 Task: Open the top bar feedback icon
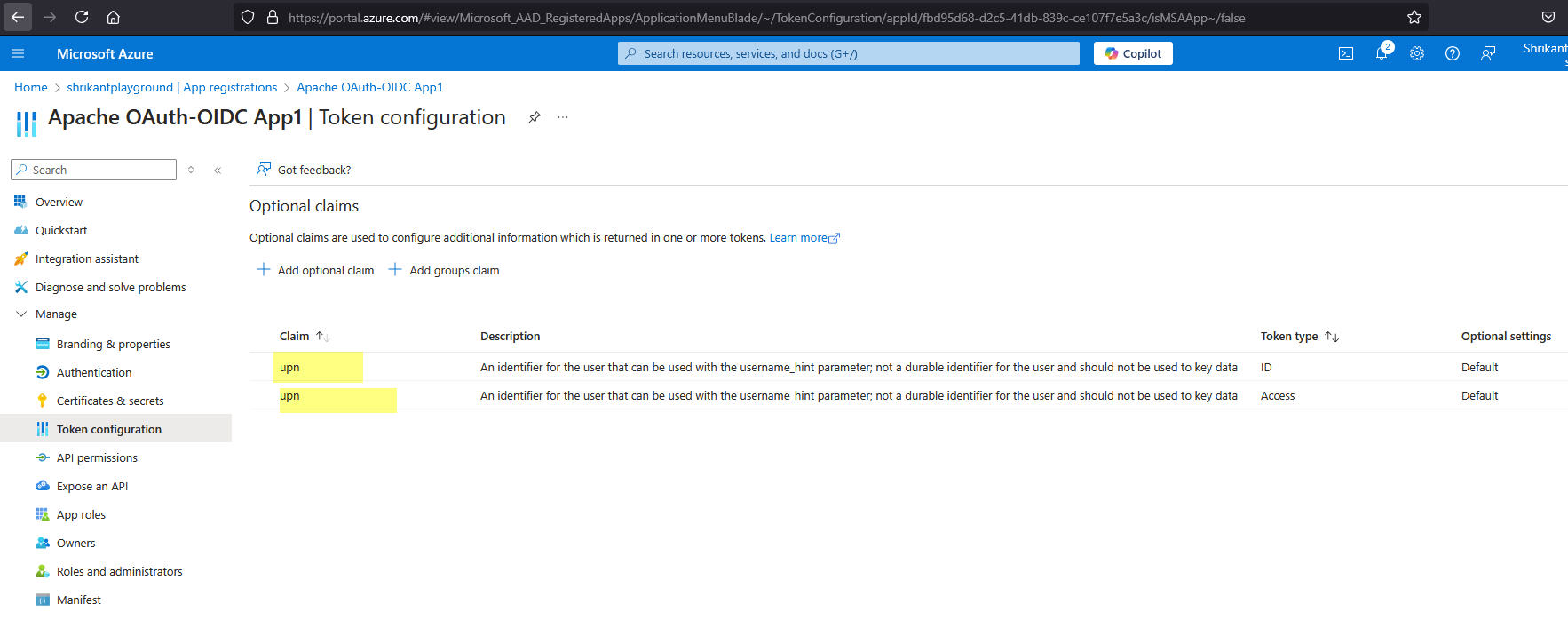(x=1488, y=53)
